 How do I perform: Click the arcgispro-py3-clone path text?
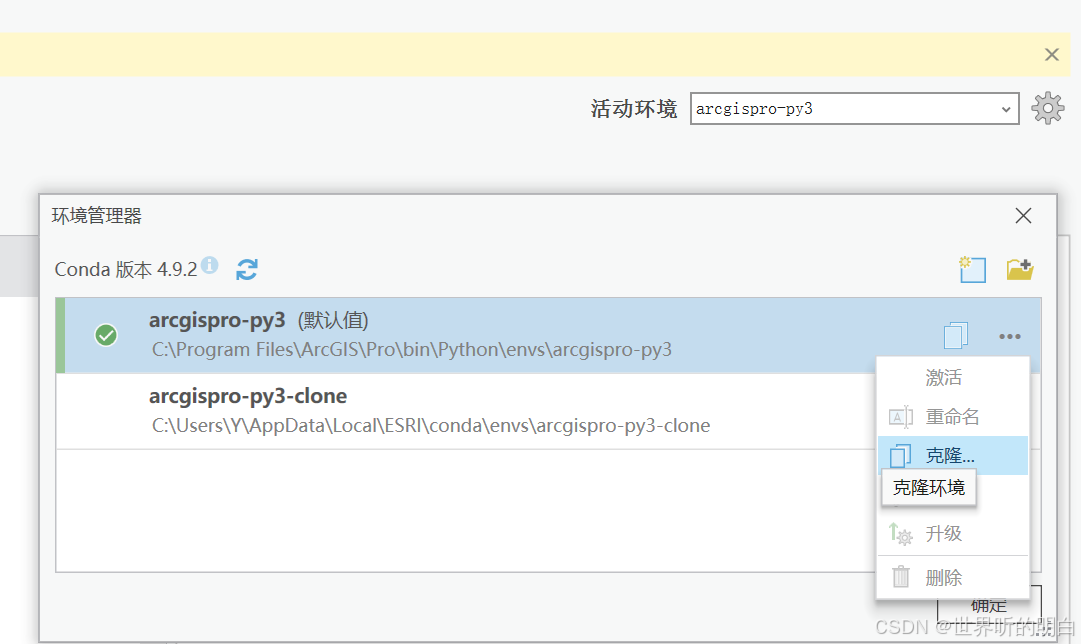431,425
